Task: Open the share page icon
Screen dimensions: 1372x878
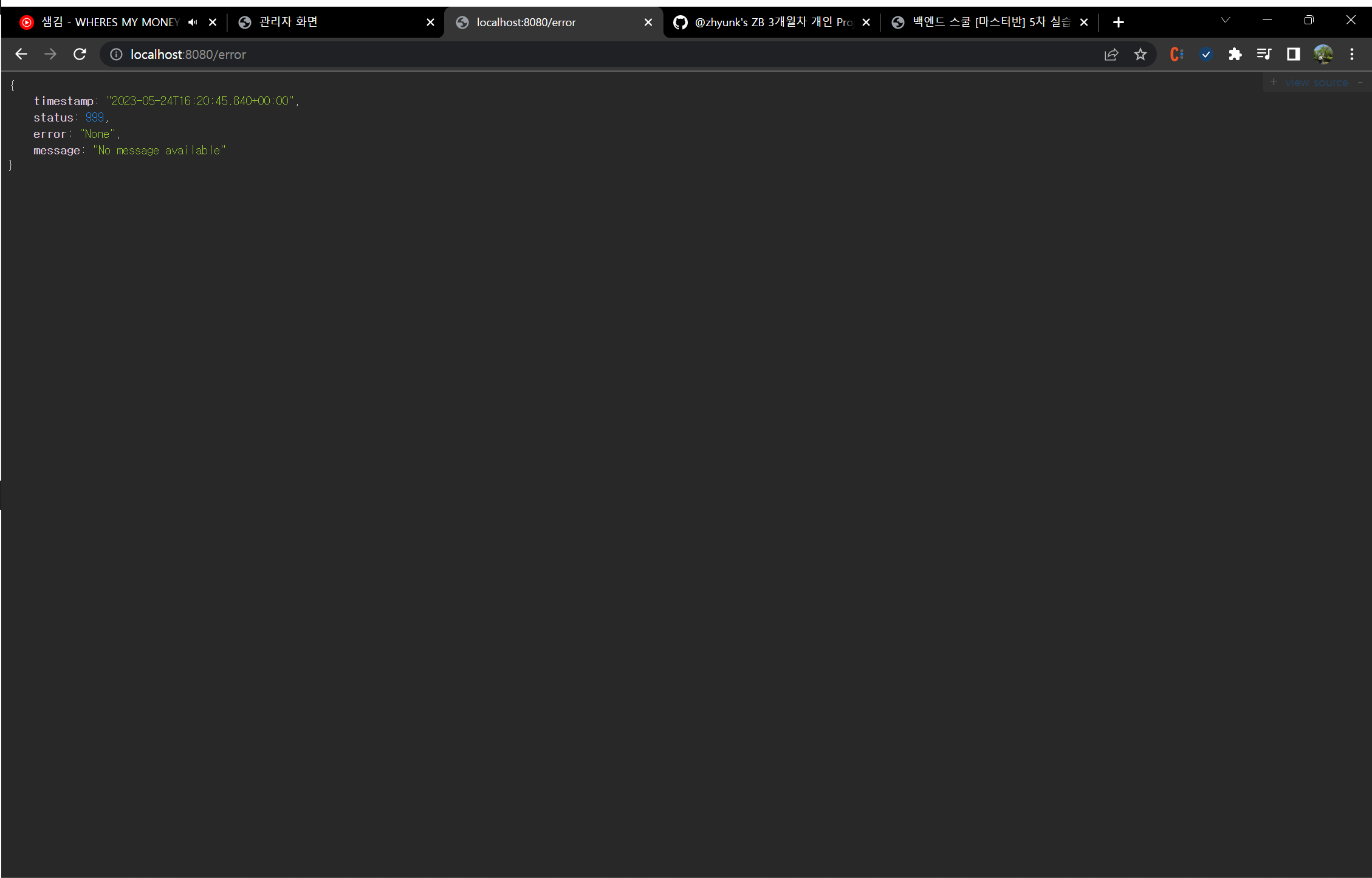Action: coord(1111,55)
